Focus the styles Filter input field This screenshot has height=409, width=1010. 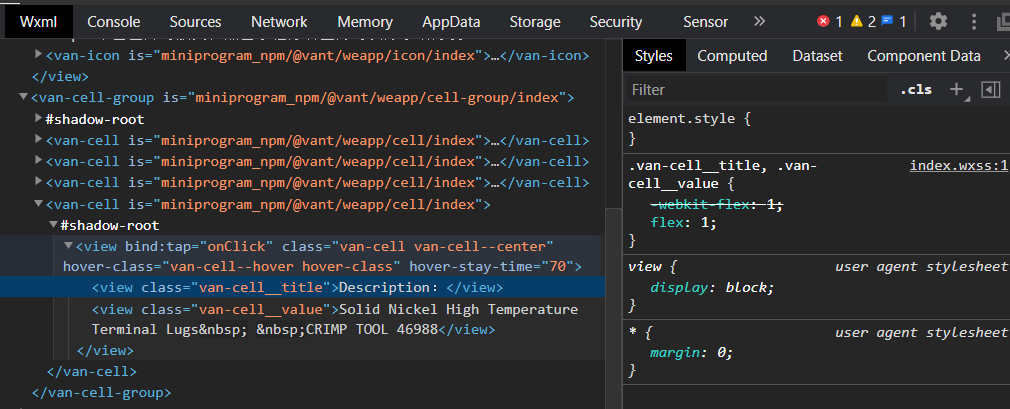click(755, 89)
